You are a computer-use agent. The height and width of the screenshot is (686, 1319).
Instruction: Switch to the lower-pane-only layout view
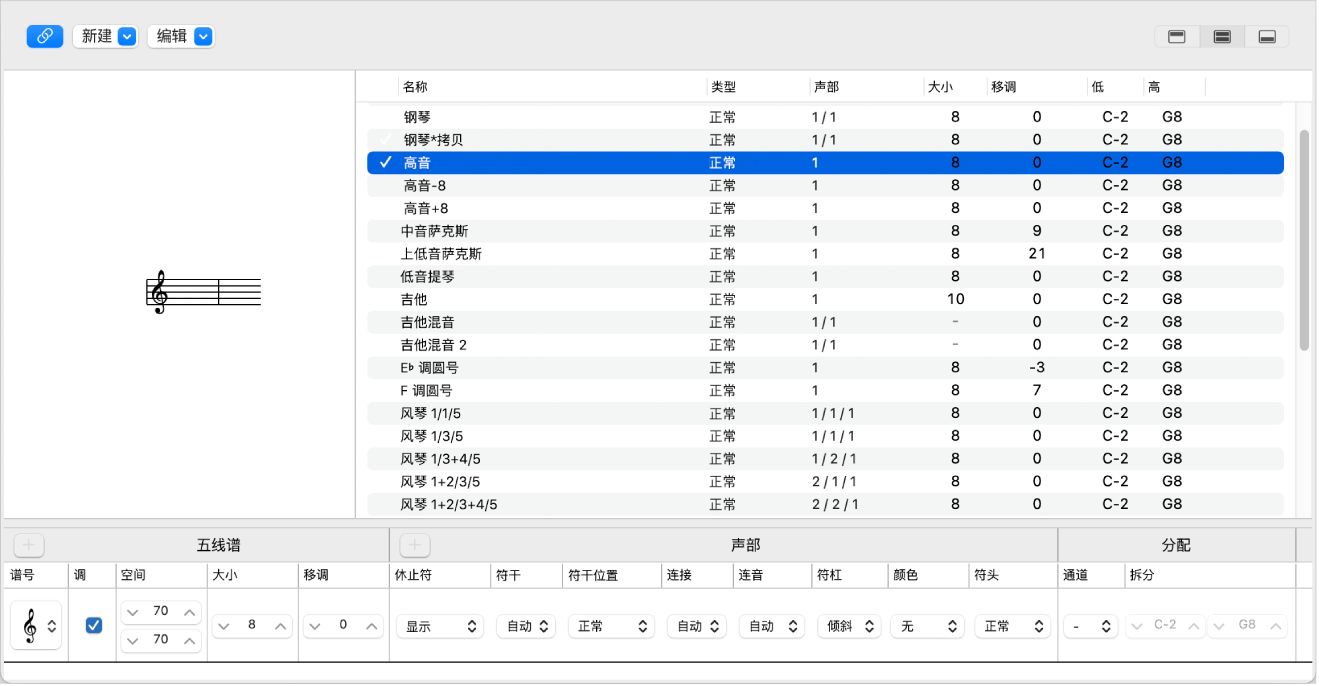pyautogui.click(x=1267, y=35)
